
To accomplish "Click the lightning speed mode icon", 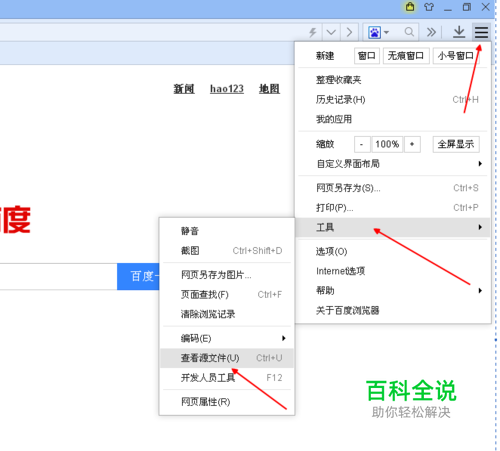I will point(312,32).
